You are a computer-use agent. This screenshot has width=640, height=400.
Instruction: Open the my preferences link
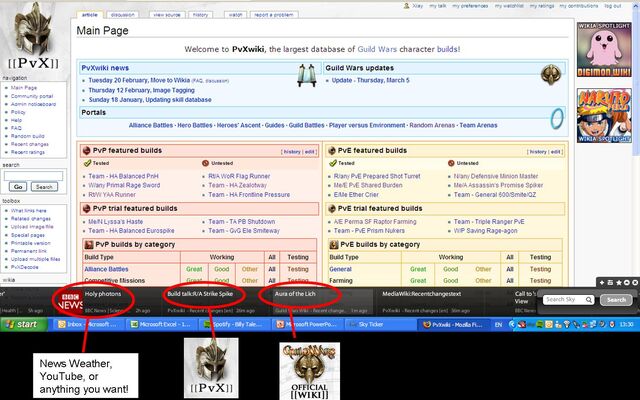tap(470, 6)
